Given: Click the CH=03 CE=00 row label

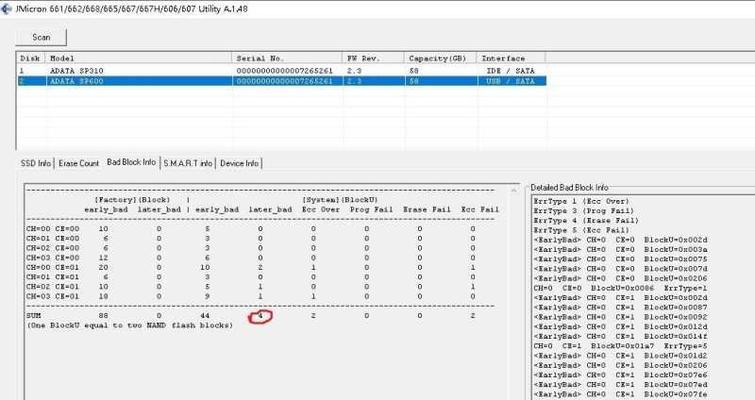Looking at the screenshot, I should click(x=53, y=258).
